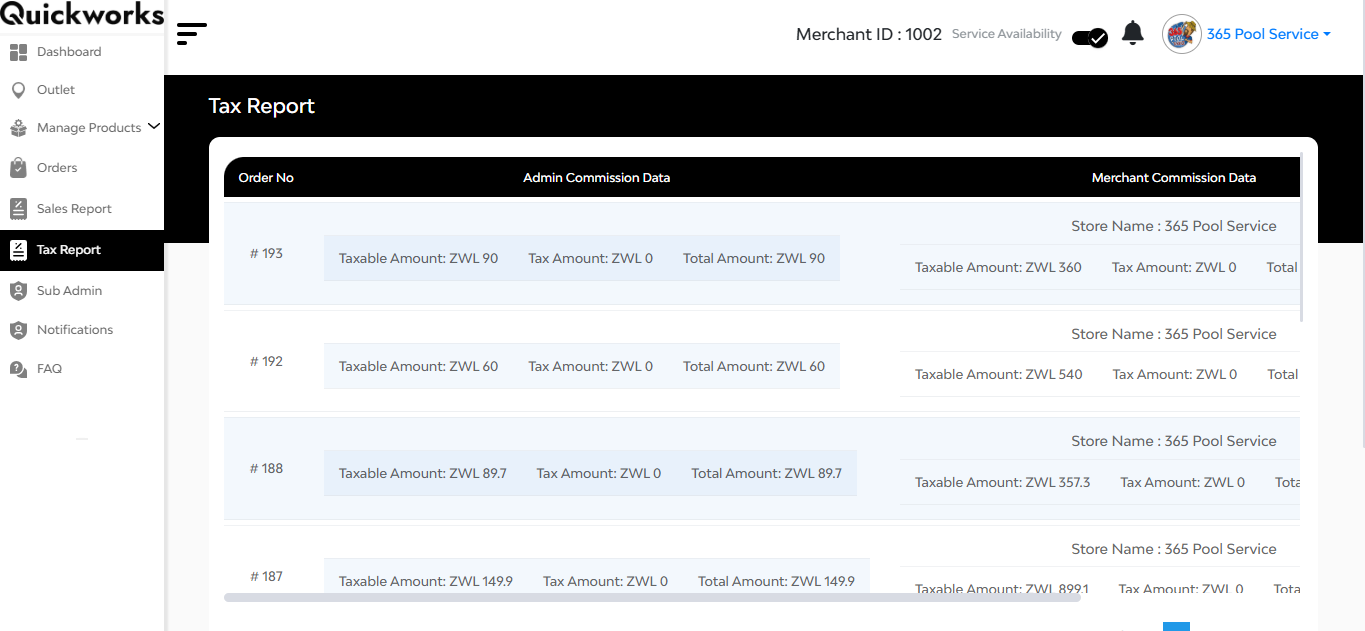Screen dimensions: 1365x631
Task: Click the horizontal table scrollbar
Action: coord(652,597)
